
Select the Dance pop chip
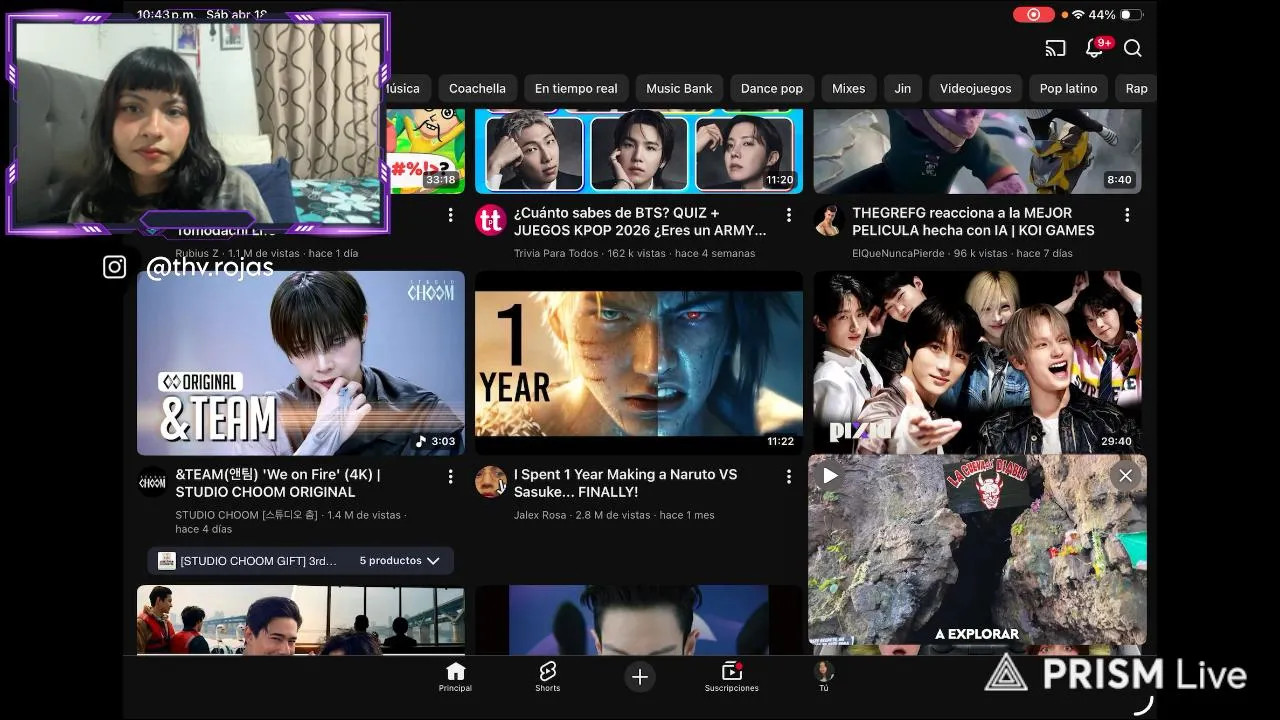pos(772,88)
